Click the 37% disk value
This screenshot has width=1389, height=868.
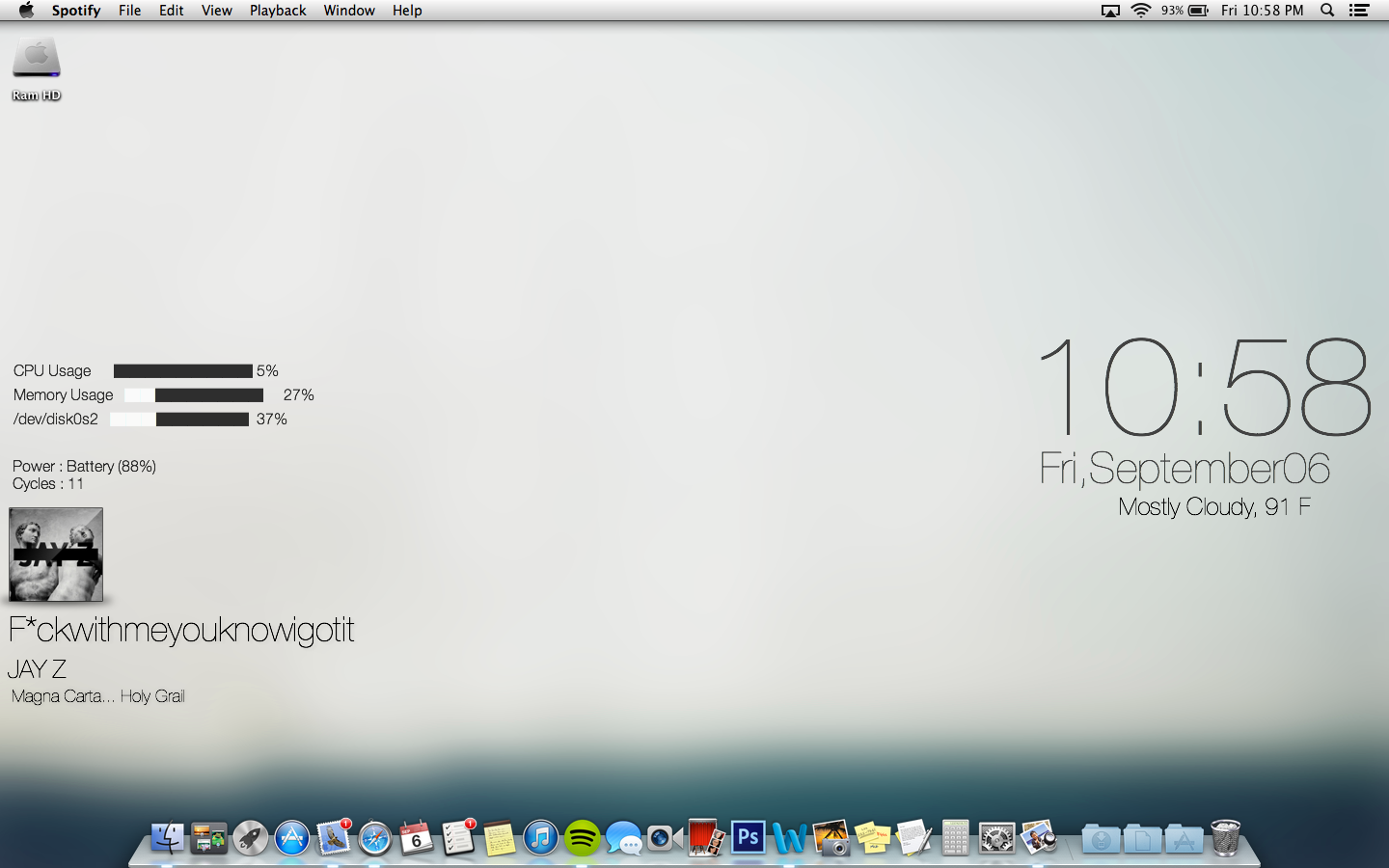[x=272, y=420]
